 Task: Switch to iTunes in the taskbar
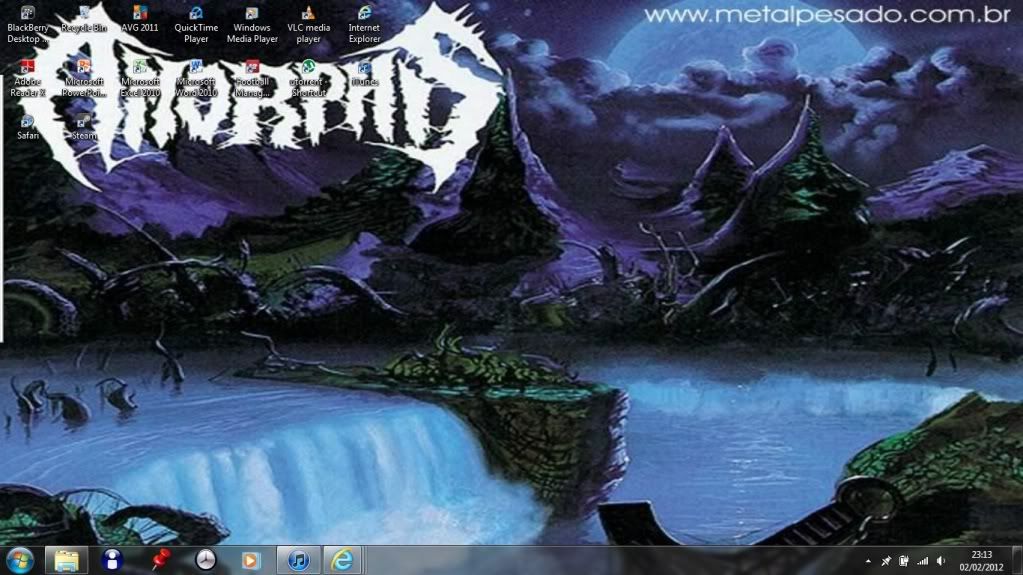(x=298, y=561)
